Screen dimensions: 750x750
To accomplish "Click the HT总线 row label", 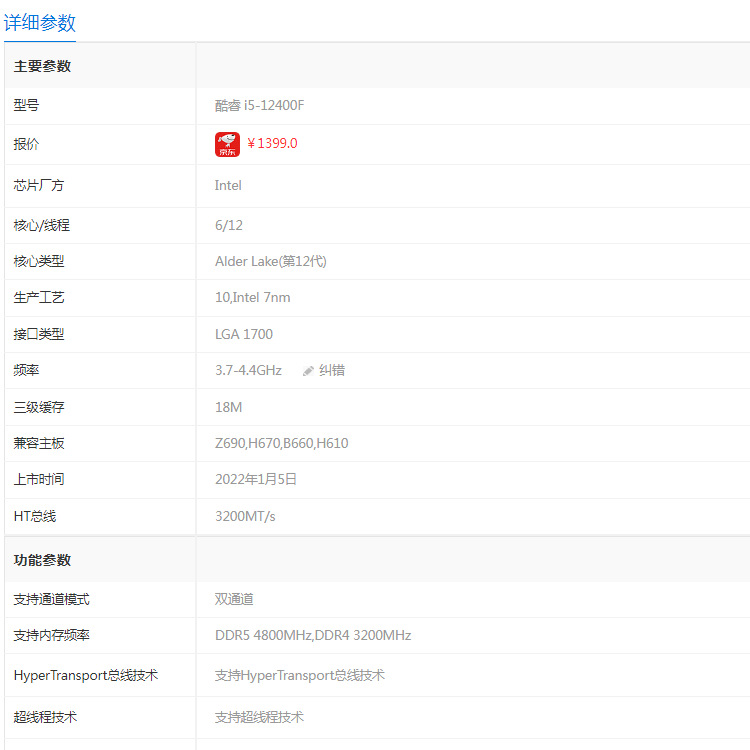I will pyautogui.click(x=35, y=516).
